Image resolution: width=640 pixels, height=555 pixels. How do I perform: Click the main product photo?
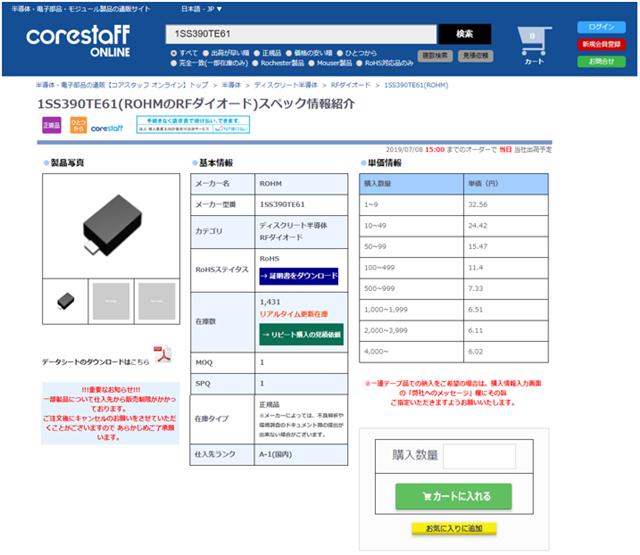click(111, 226)
